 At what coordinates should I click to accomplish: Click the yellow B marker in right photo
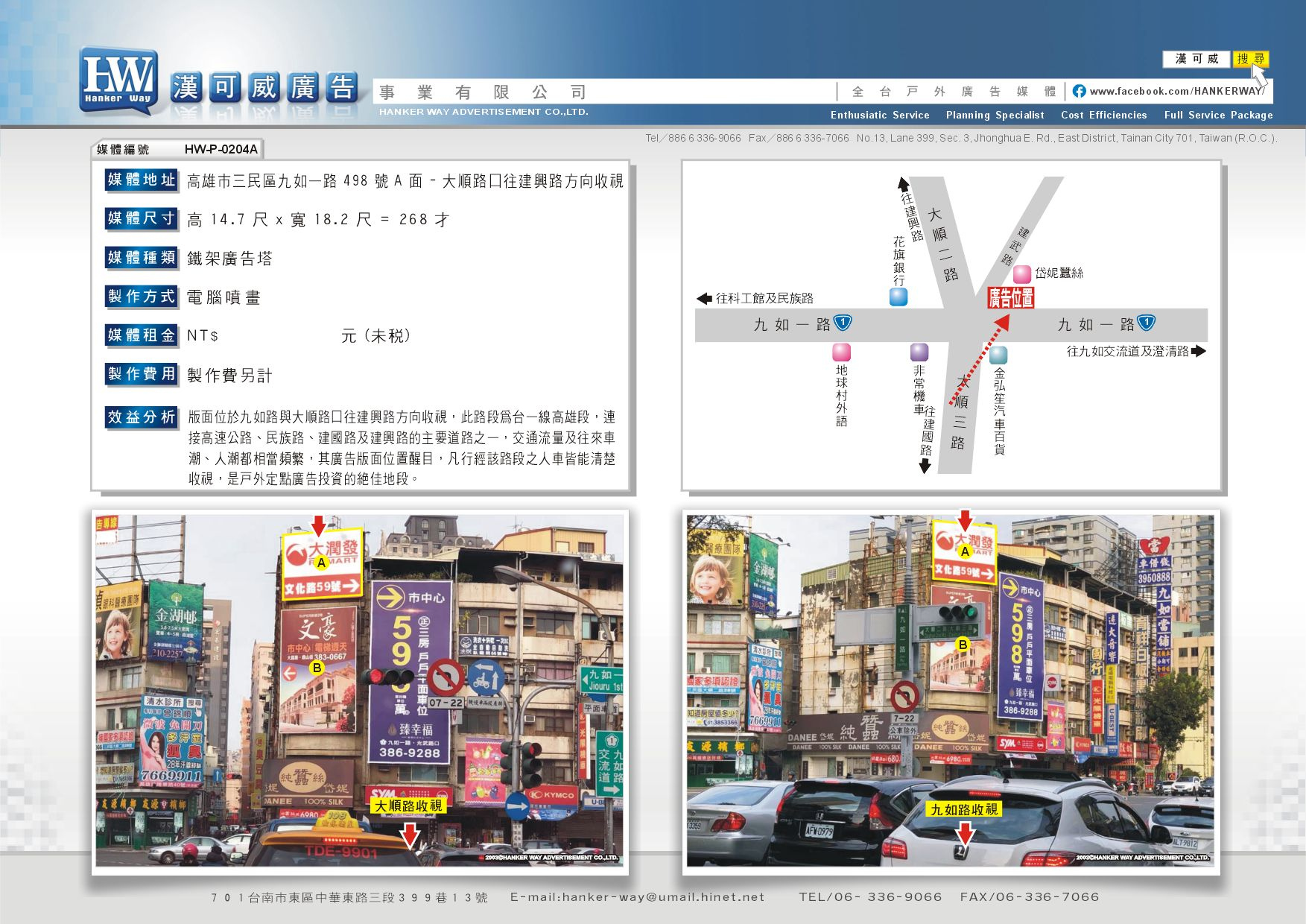[963, 645]
